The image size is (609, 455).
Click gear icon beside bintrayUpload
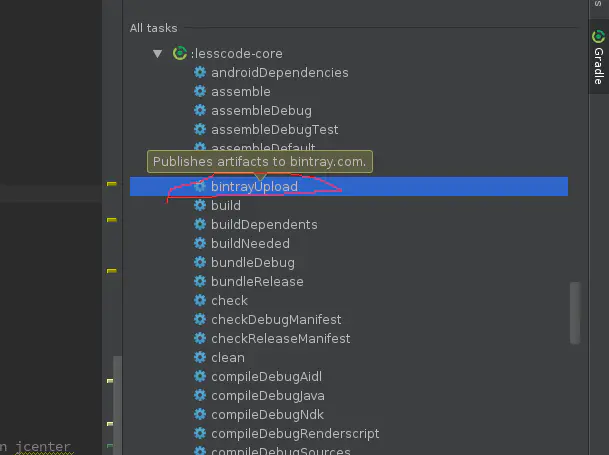coord(200,187)
